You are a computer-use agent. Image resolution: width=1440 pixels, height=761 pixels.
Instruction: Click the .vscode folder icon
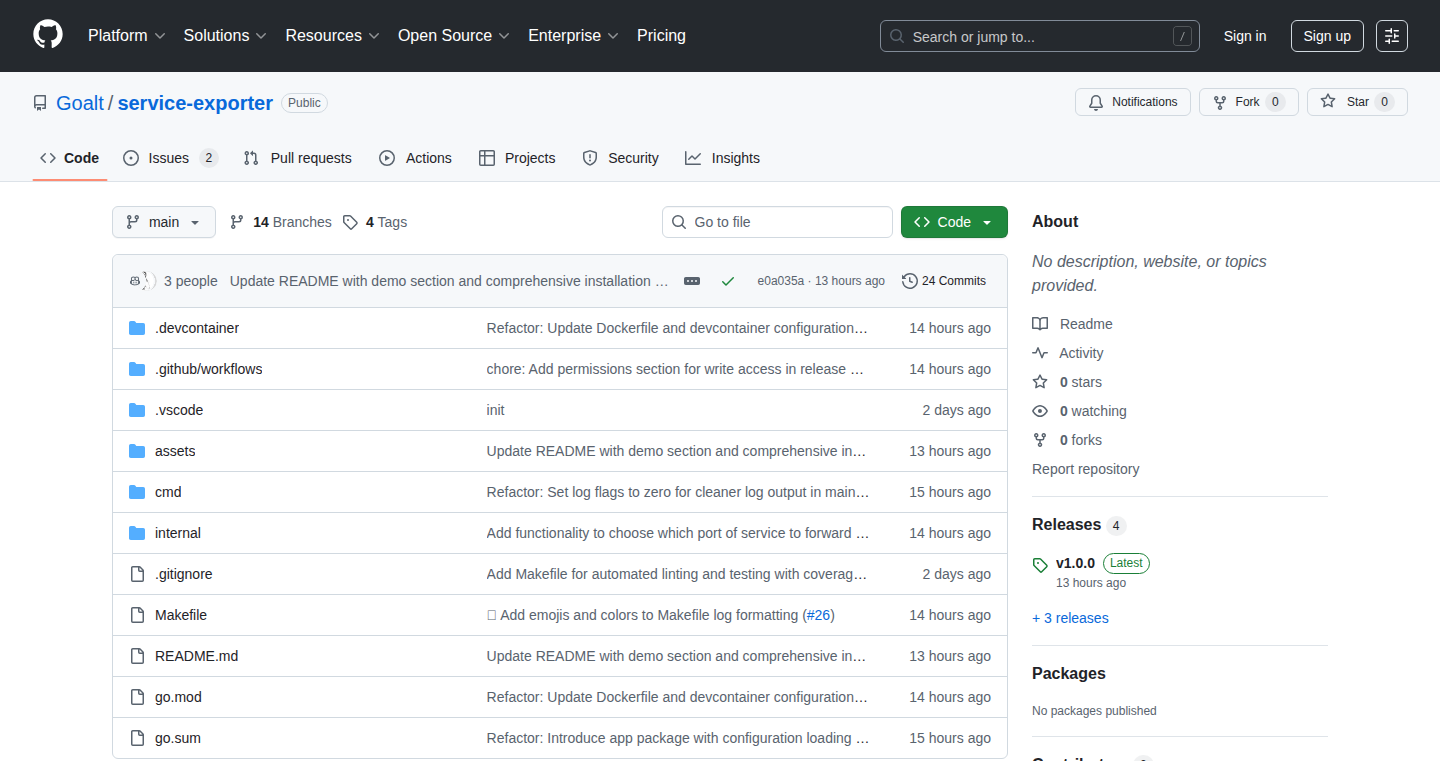click(137, 410)
